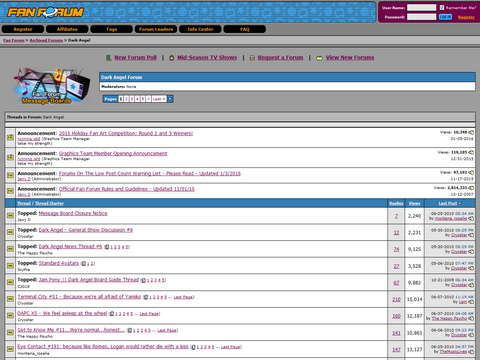This screenshot has width=480, height=360.
Task: Click the Fan Forum Message Boards image
Action: (x=52, y=86)
